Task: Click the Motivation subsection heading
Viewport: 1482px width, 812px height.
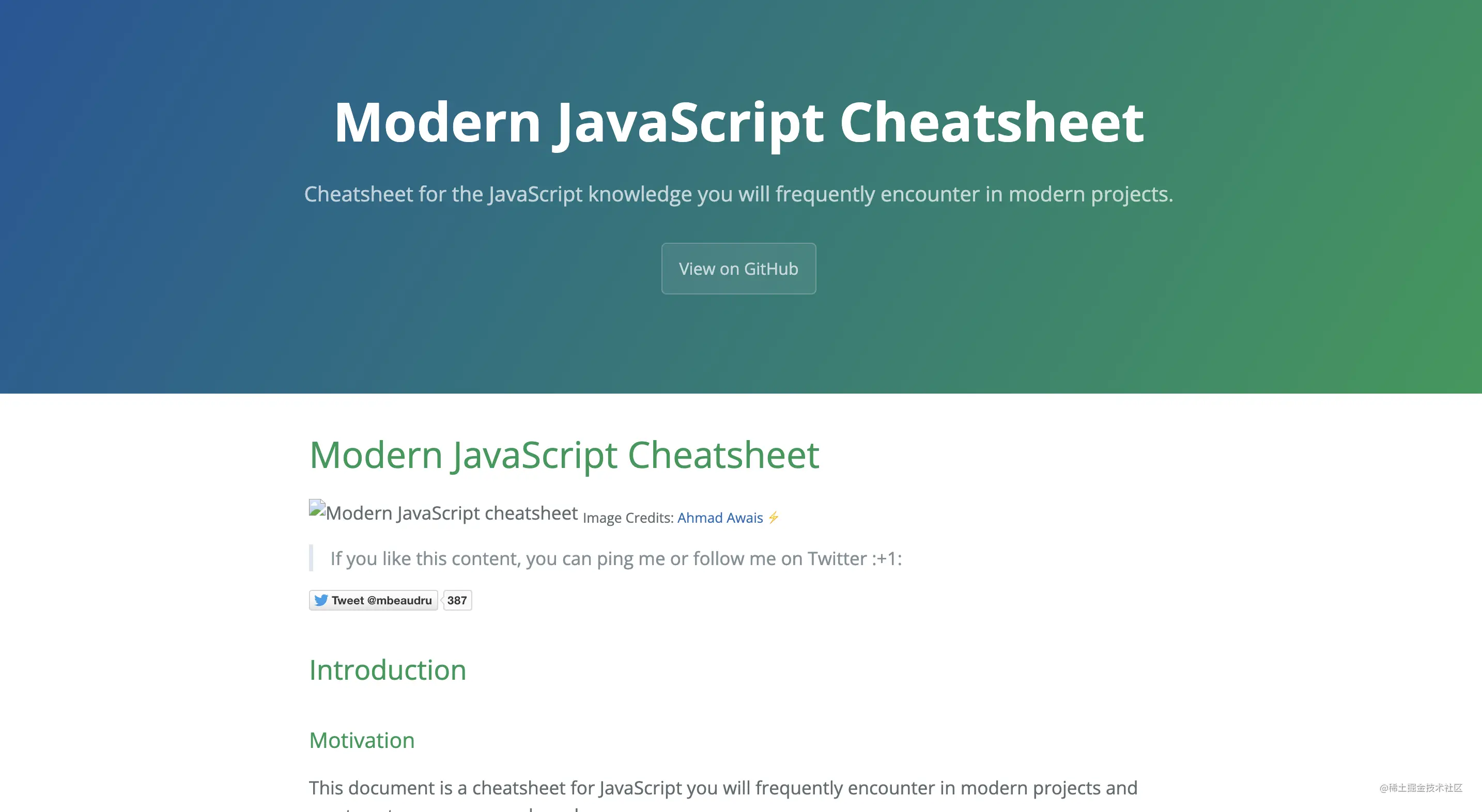Action: coord(362,740)
